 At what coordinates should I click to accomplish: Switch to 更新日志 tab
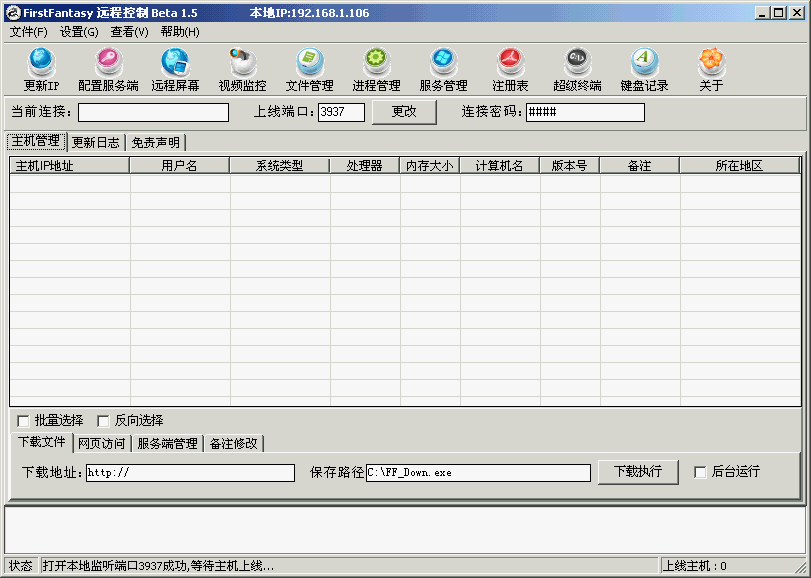(96, 143)
